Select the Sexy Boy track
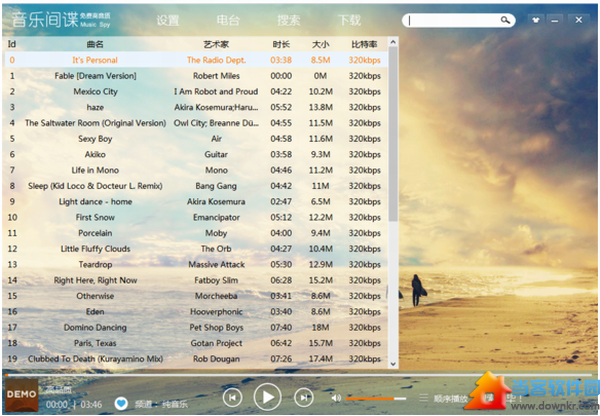The image size is (600, 416). click(95, 139)
